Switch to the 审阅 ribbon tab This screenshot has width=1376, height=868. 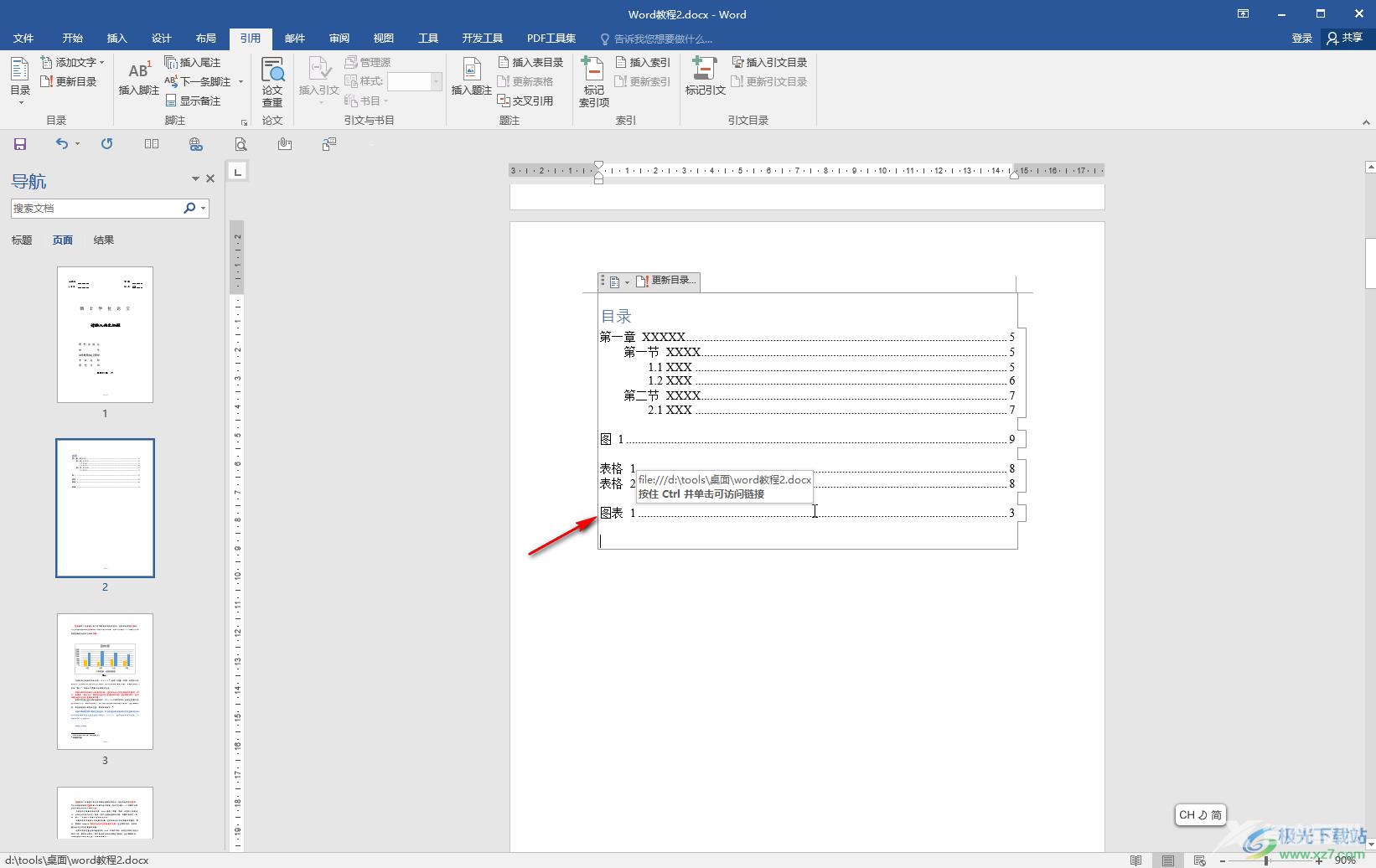pos(339,39)
